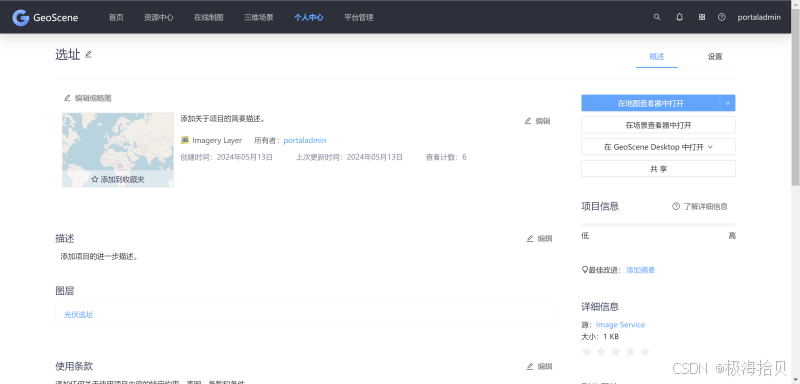Open the search magnifier icon
The image size is (800, 384).
tap(657, 17)
